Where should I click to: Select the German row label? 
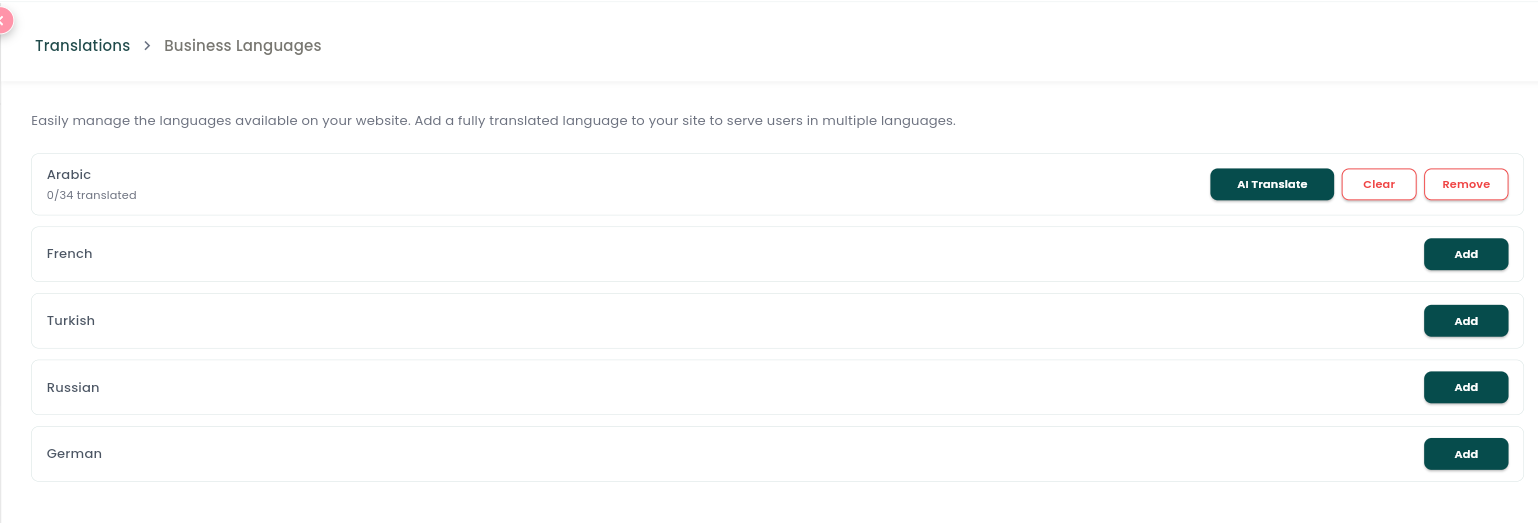(x=75, y=454)
